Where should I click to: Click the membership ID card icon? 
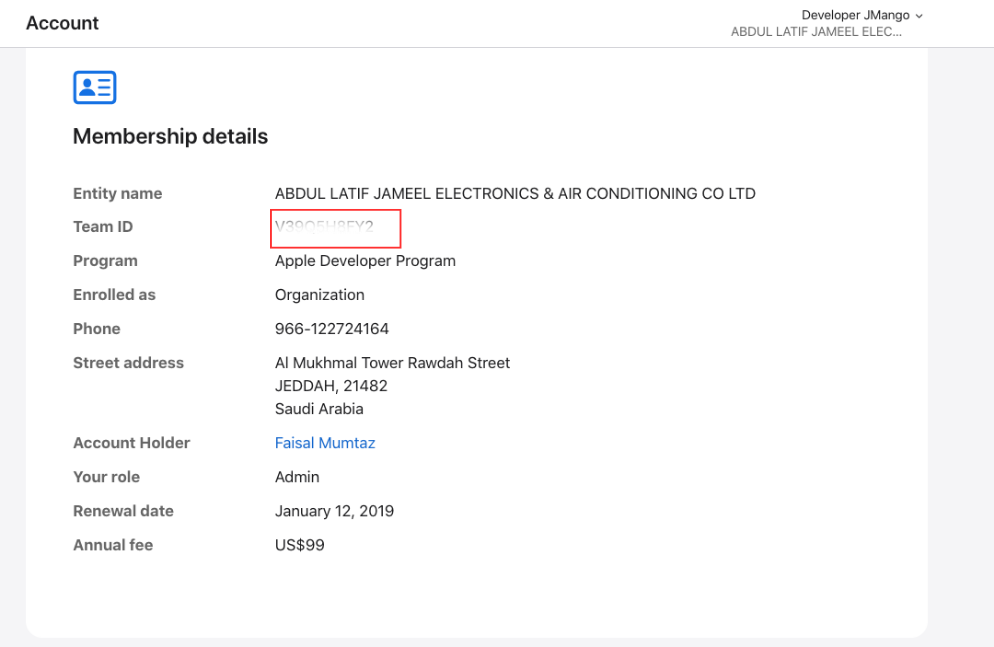[x=95, y=88]
